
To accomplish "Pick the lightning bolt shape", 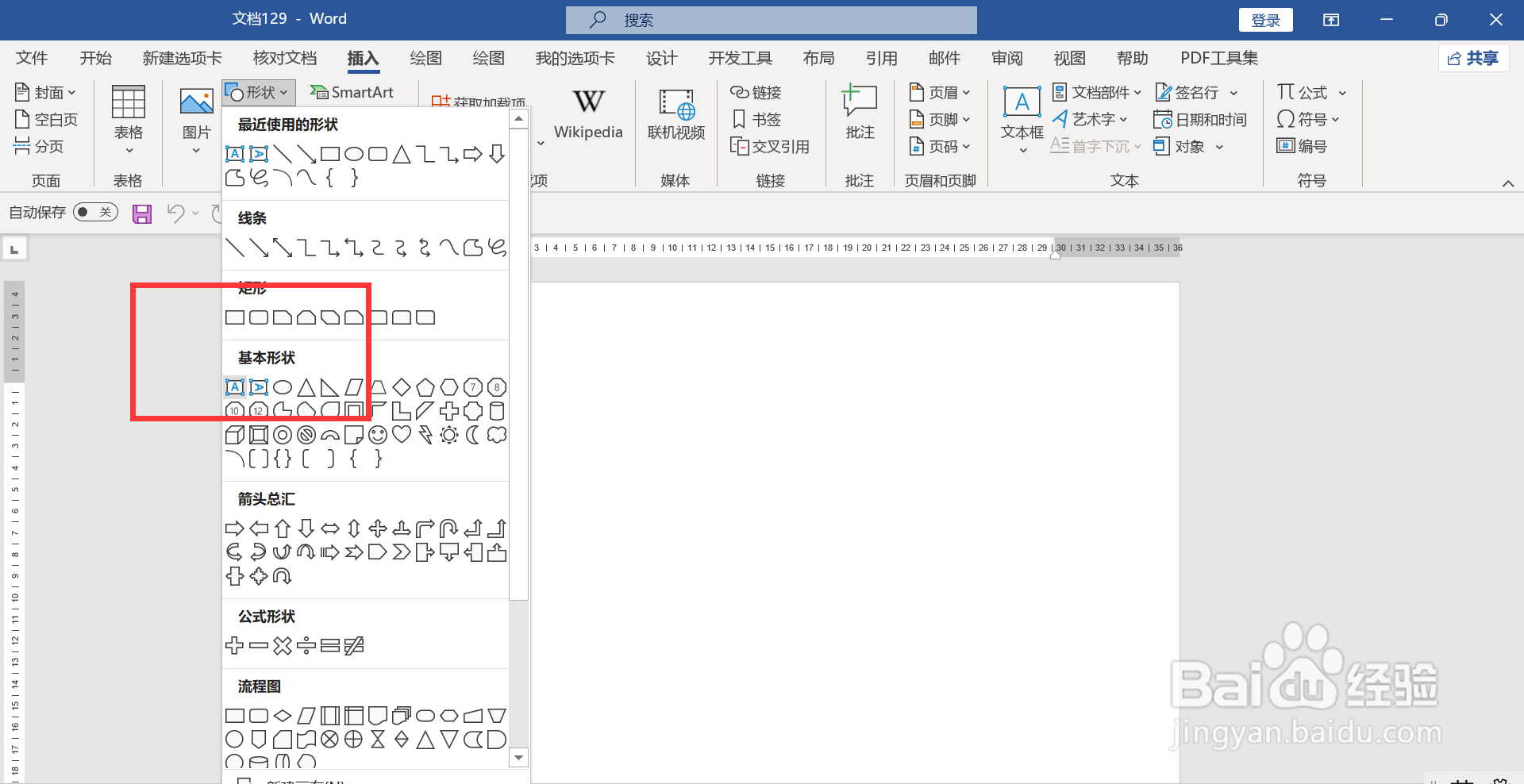I will click(425, 435).
